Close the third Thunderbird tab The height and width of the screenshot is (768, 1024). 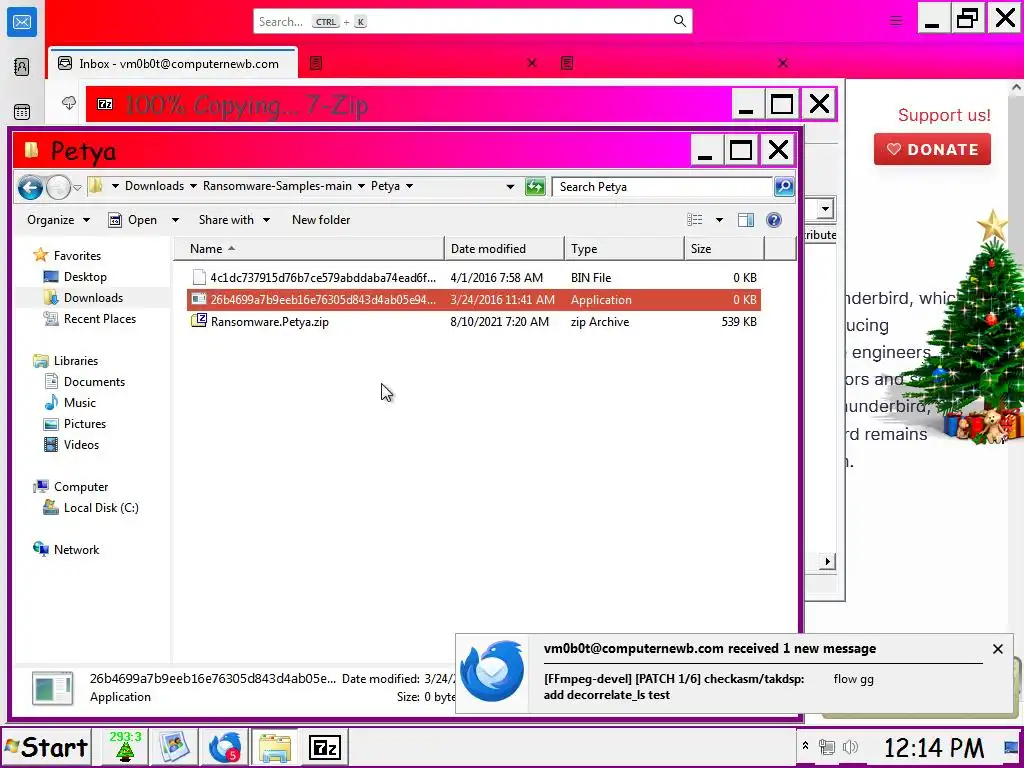[782, 63]
